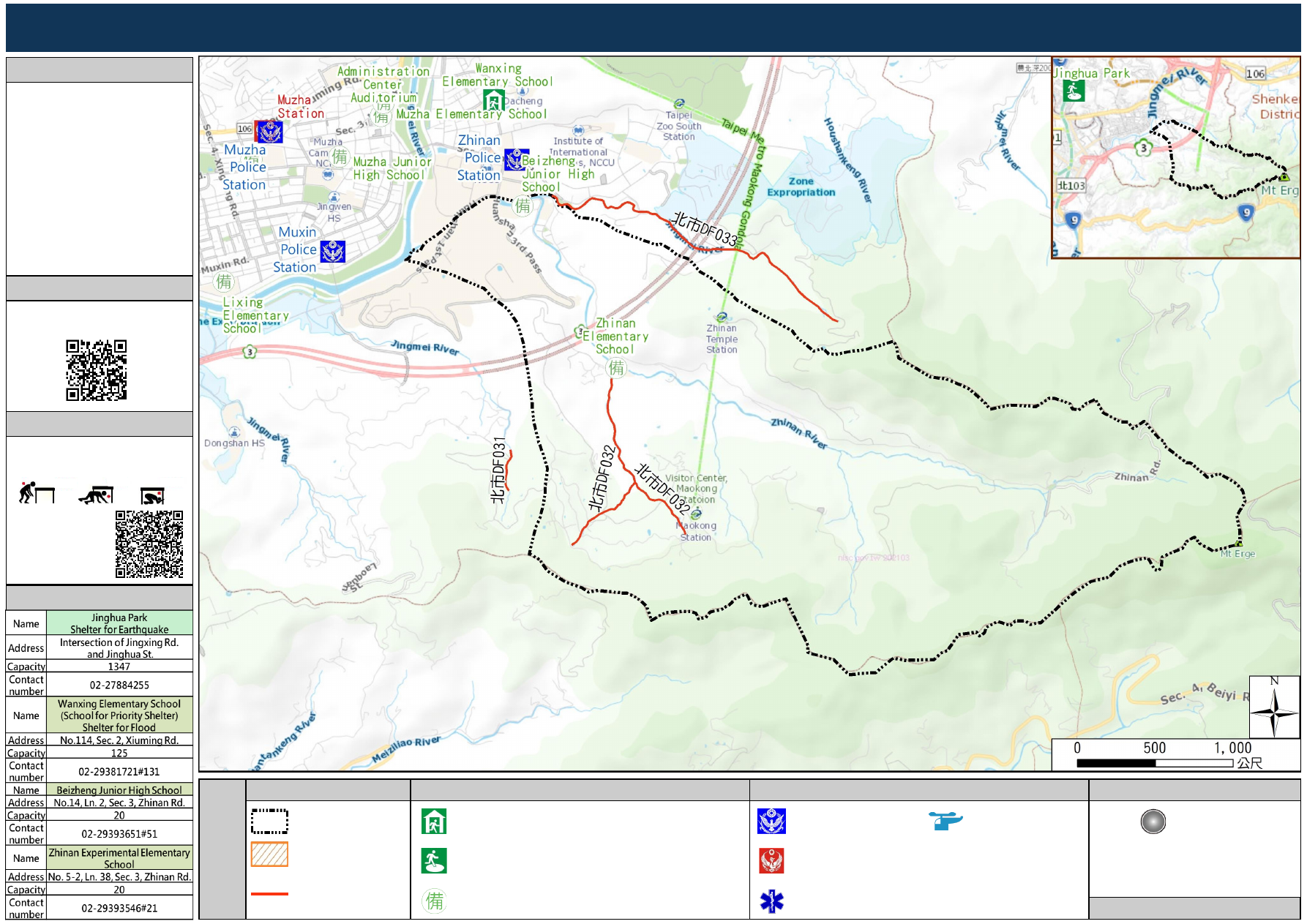Click the Mt Erge peak triangle marker
This screenshot has width=1307, height=924.
(x=1239, y=544)
